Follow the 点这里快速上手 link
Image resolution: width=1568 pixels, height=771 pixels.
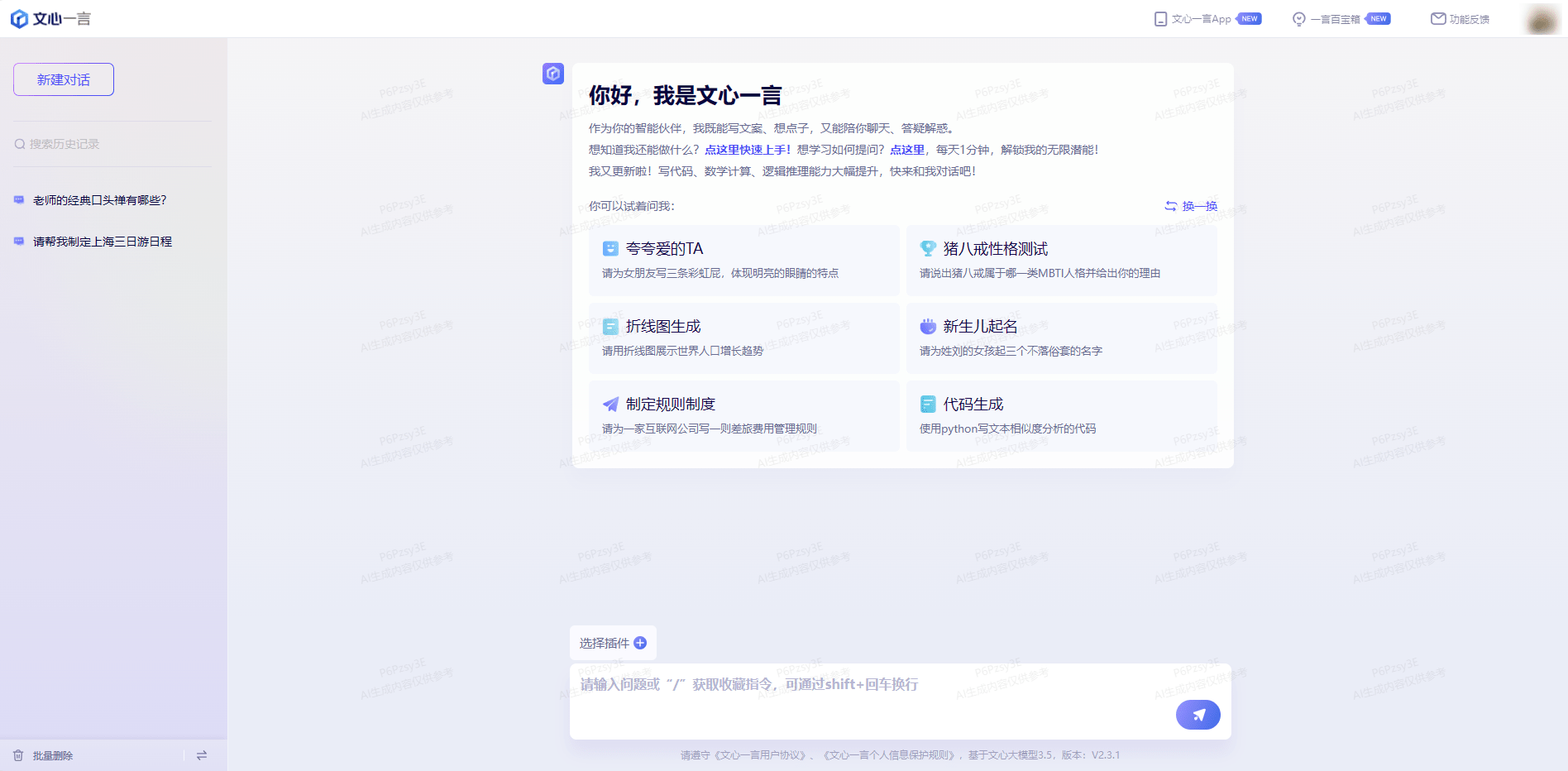click(x=748, y=150)
